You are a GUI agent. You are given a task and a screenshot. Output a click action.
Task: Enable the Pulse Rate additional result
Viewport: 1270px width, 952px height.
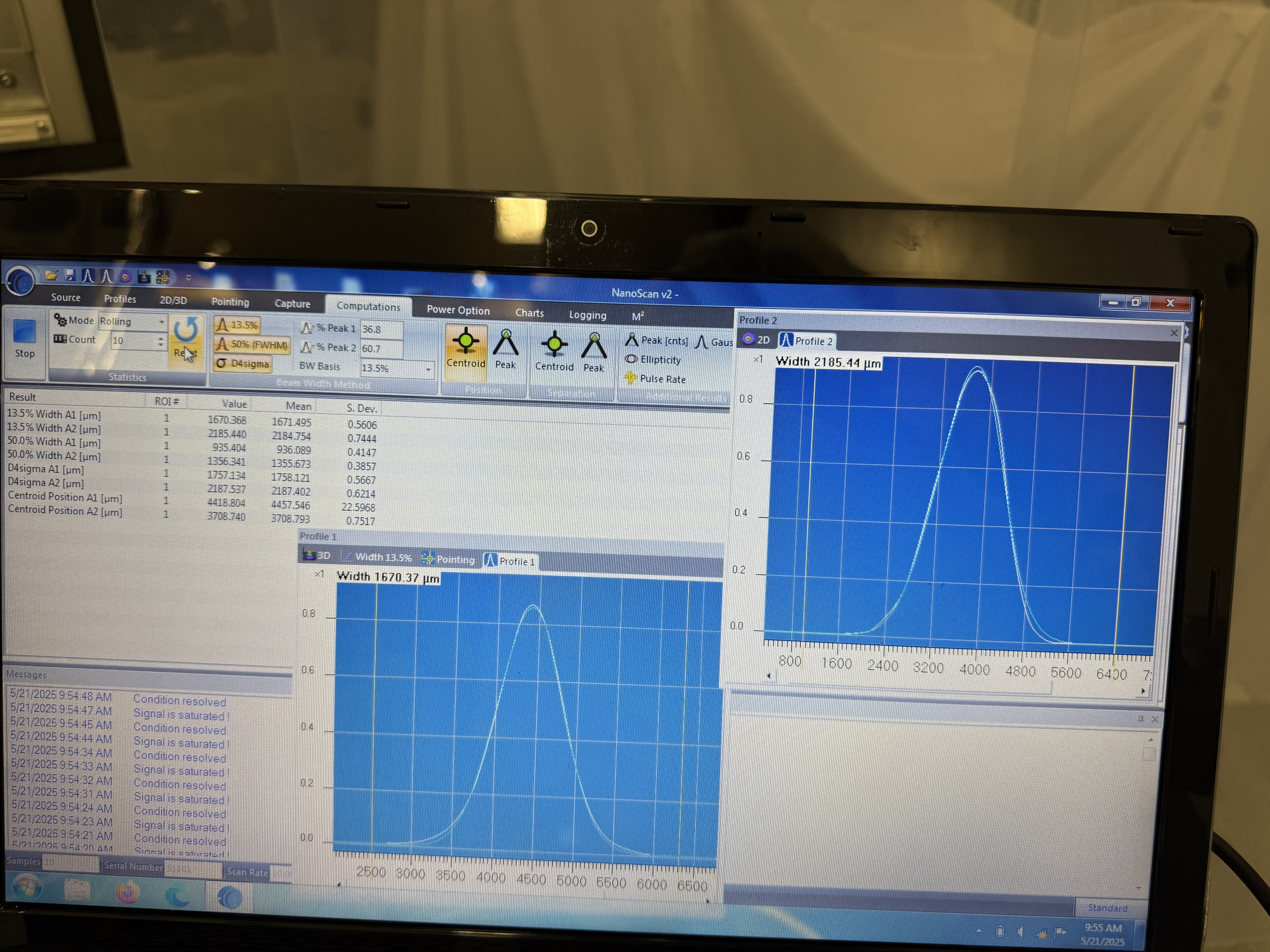tap(655, 379)
